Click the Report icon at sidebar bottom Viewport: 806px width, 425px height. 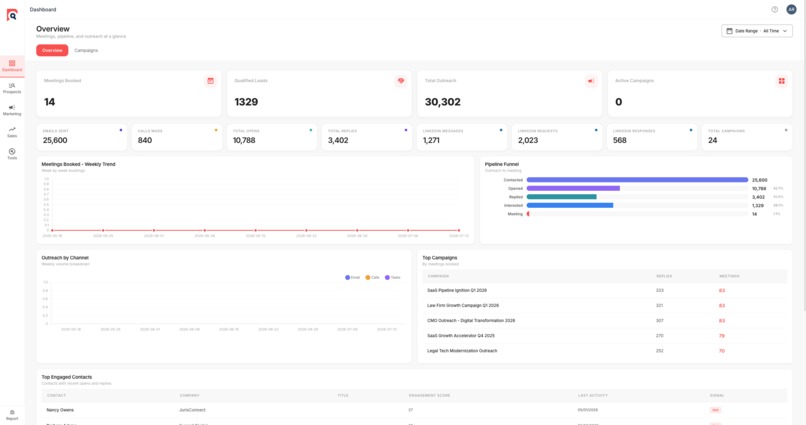pos(12,415)
